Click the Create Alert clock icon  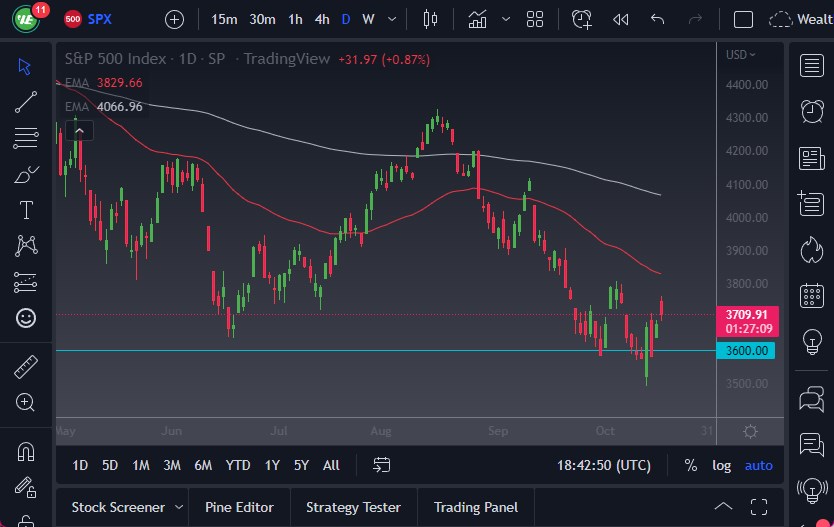click(x=582, y=19)
